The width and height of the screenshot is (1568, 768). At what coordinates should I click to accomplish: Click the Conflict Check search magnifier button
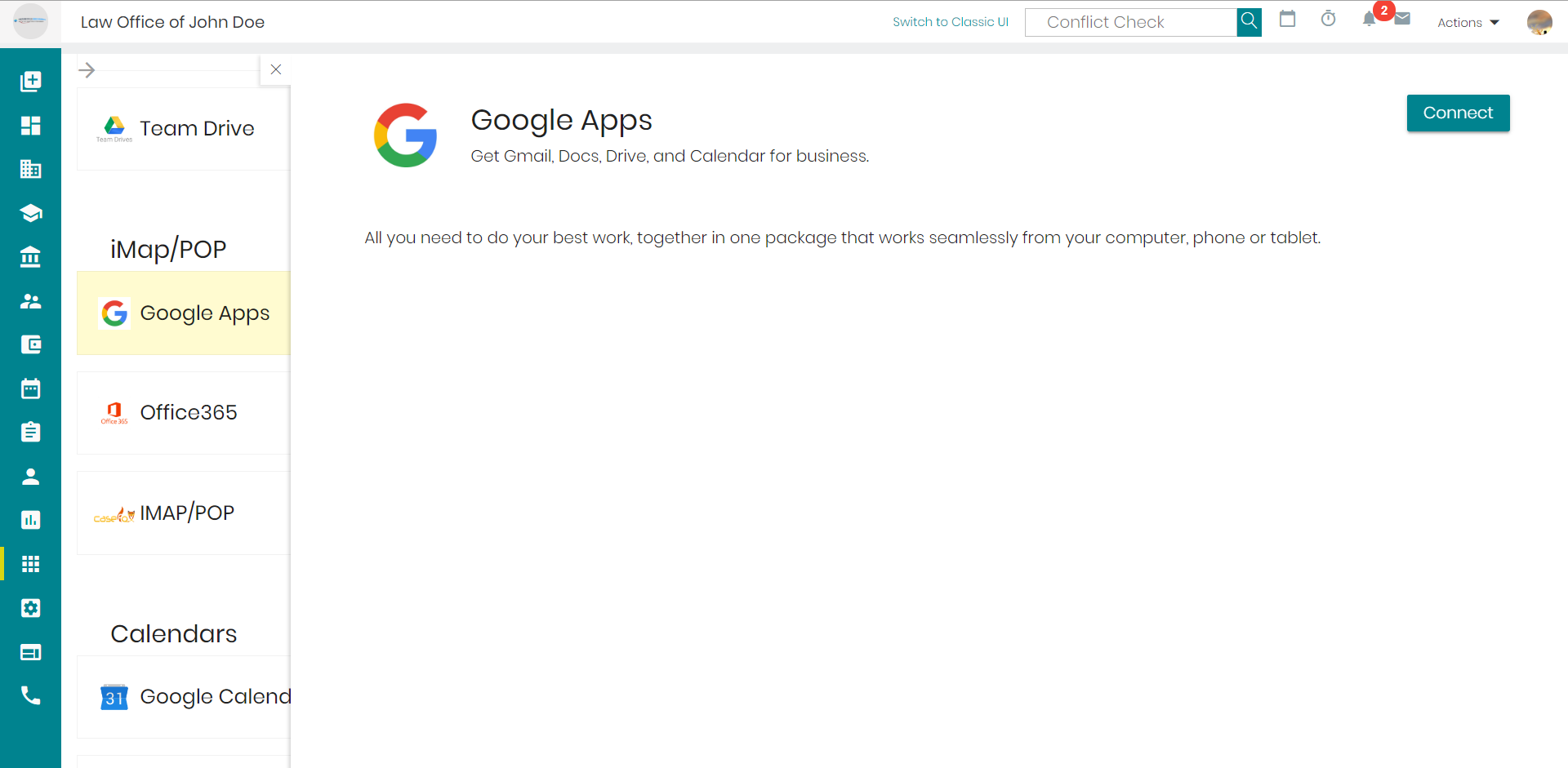[x=1249, y=22]
